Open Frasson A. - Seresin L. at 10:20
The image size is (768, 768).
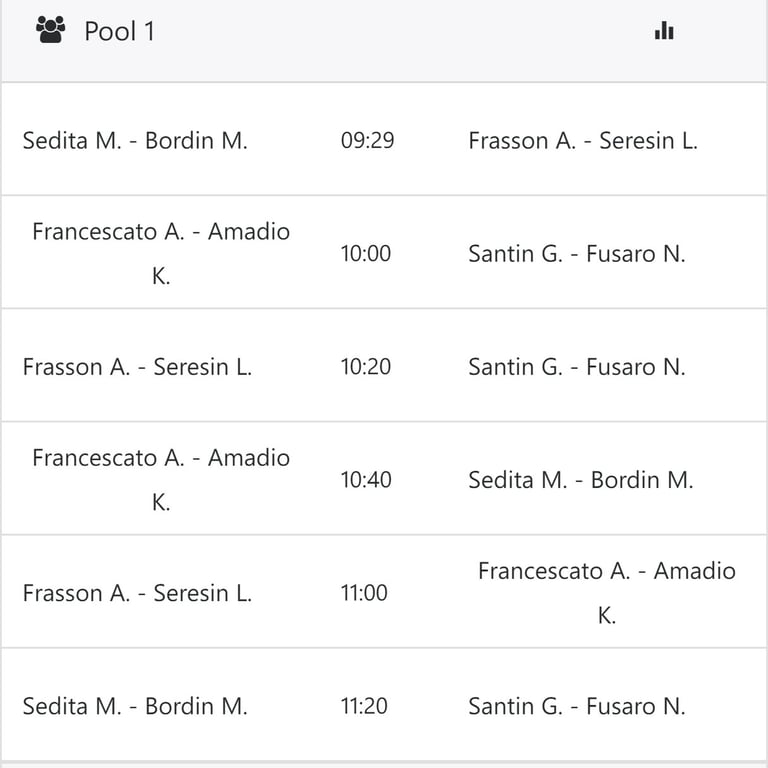pyautogui.click(x=137, y=367)
